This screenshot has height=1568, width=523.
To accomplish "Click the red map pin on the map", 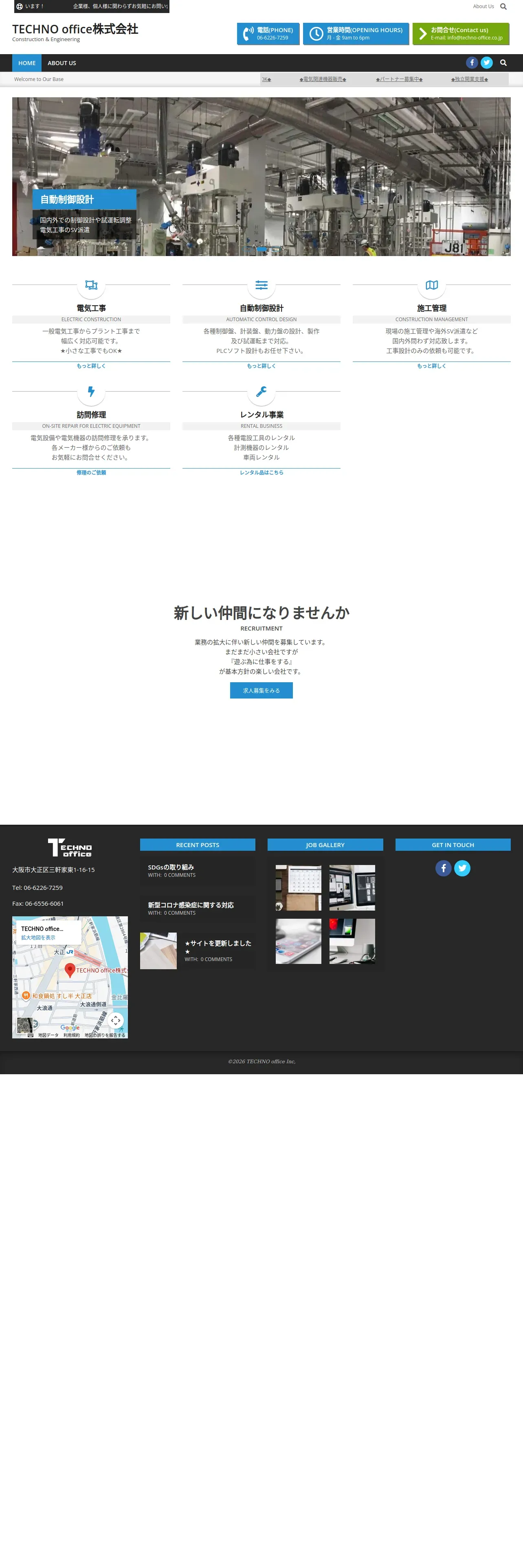I will [70, 970].
